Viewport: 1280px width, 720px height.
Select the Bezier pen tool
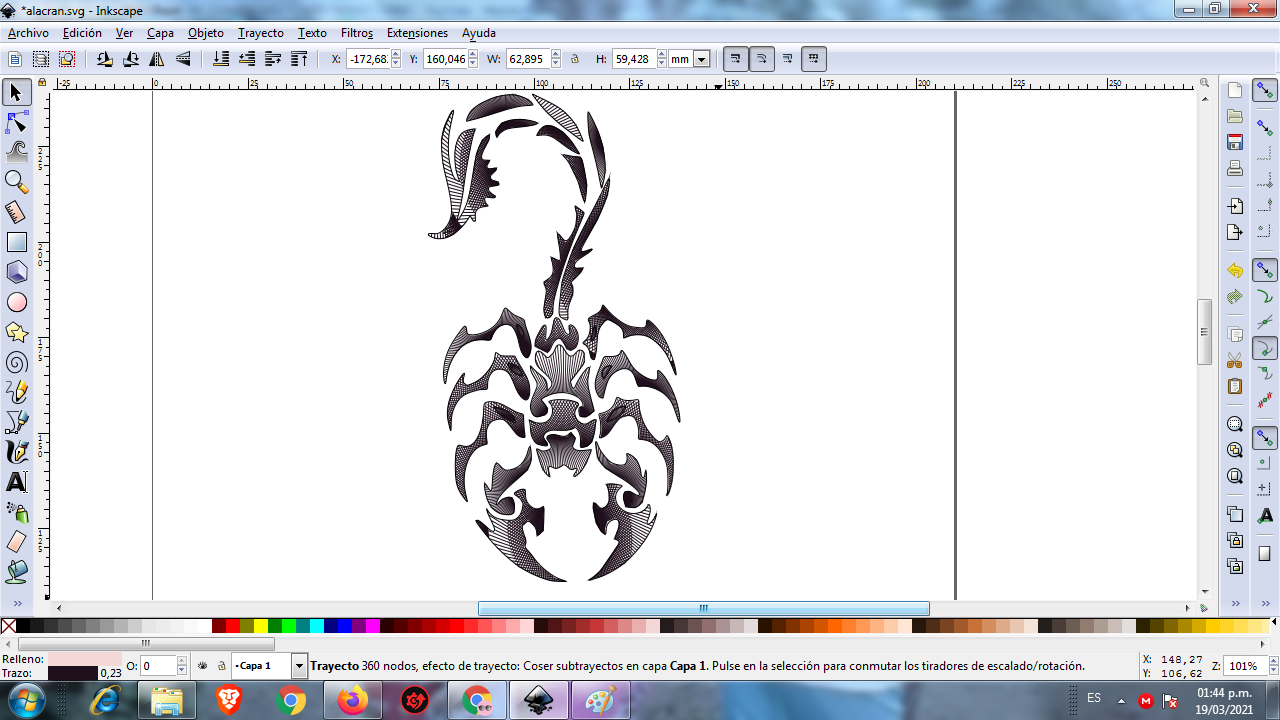click(16, 422)
